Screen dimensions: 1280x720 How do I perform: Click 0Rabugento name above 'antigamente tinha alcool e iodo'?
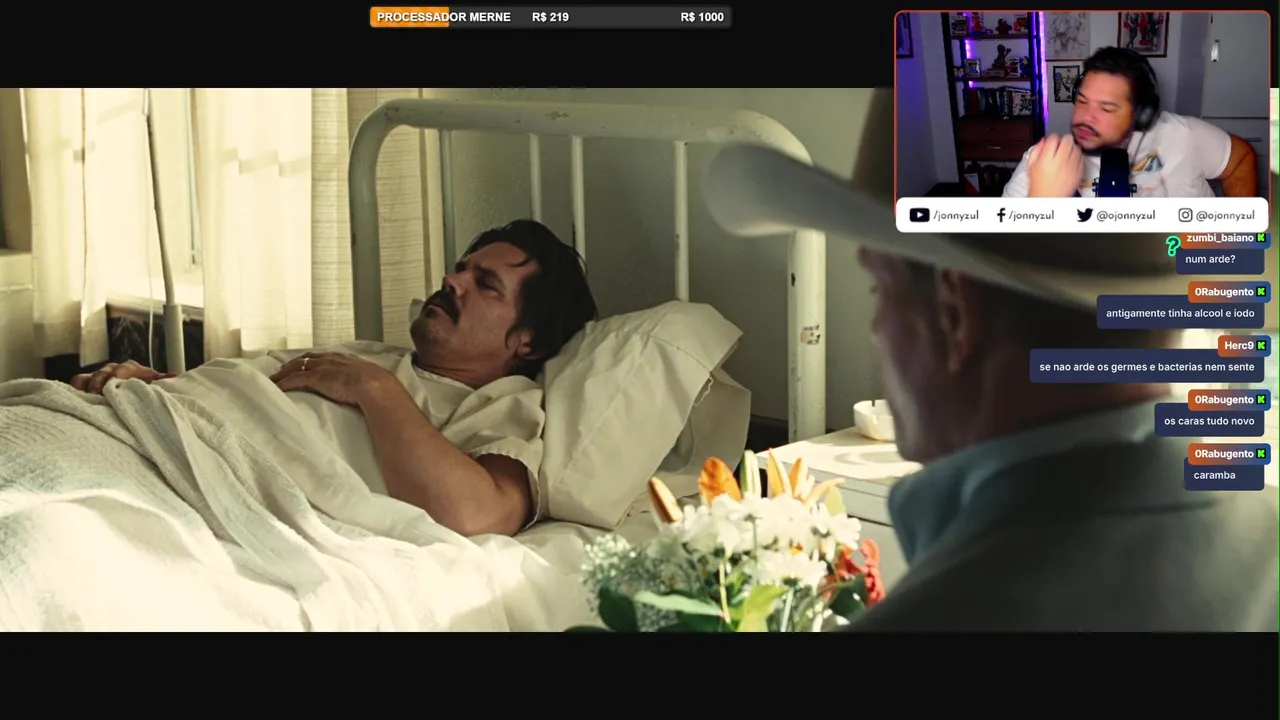[1224, 292]
